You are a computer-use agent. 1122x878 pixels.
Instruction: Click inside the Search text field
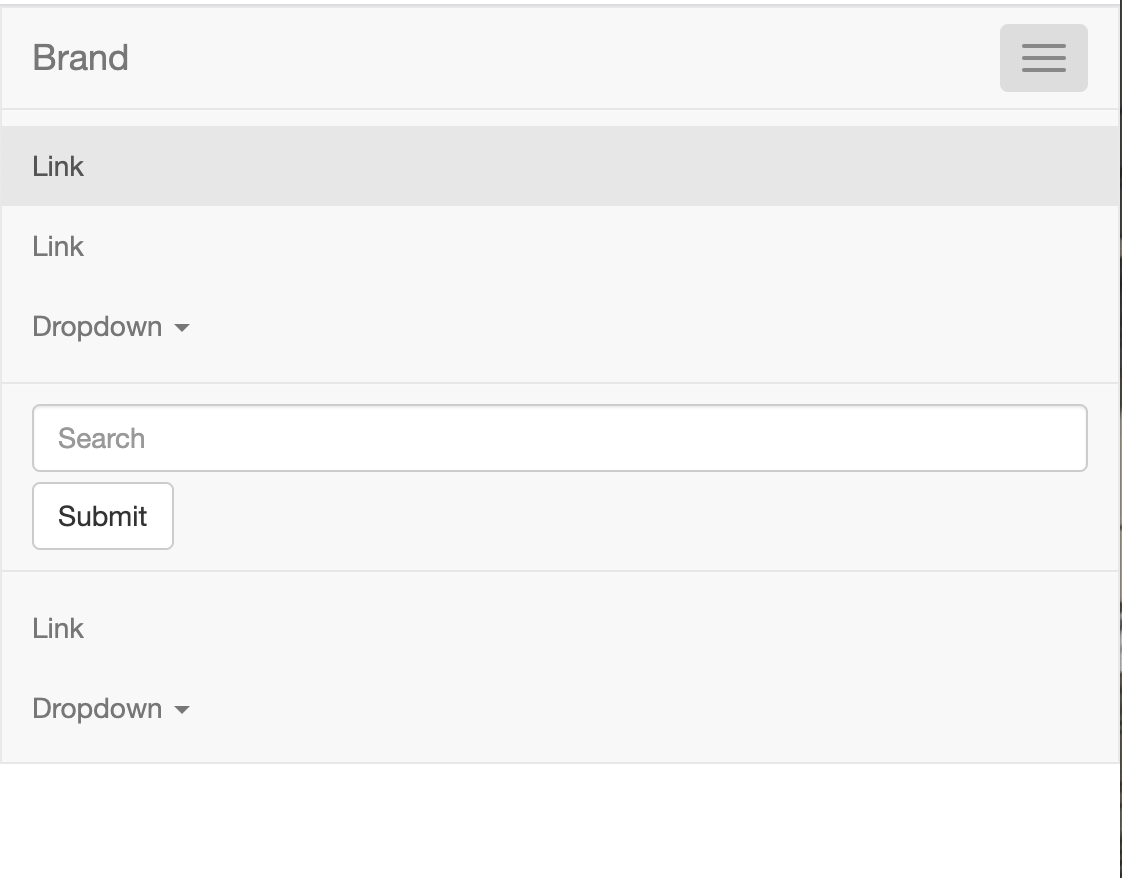click(x=559, y=437)
